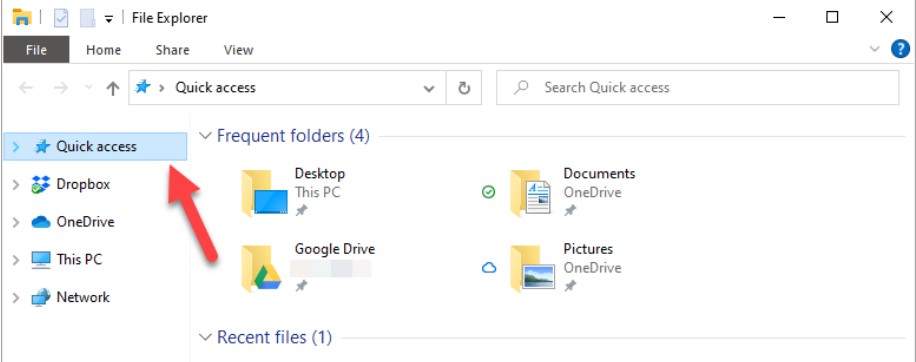Expand the ribbon with the chevron
Viewport: 916px width, 362px height.
875,49
